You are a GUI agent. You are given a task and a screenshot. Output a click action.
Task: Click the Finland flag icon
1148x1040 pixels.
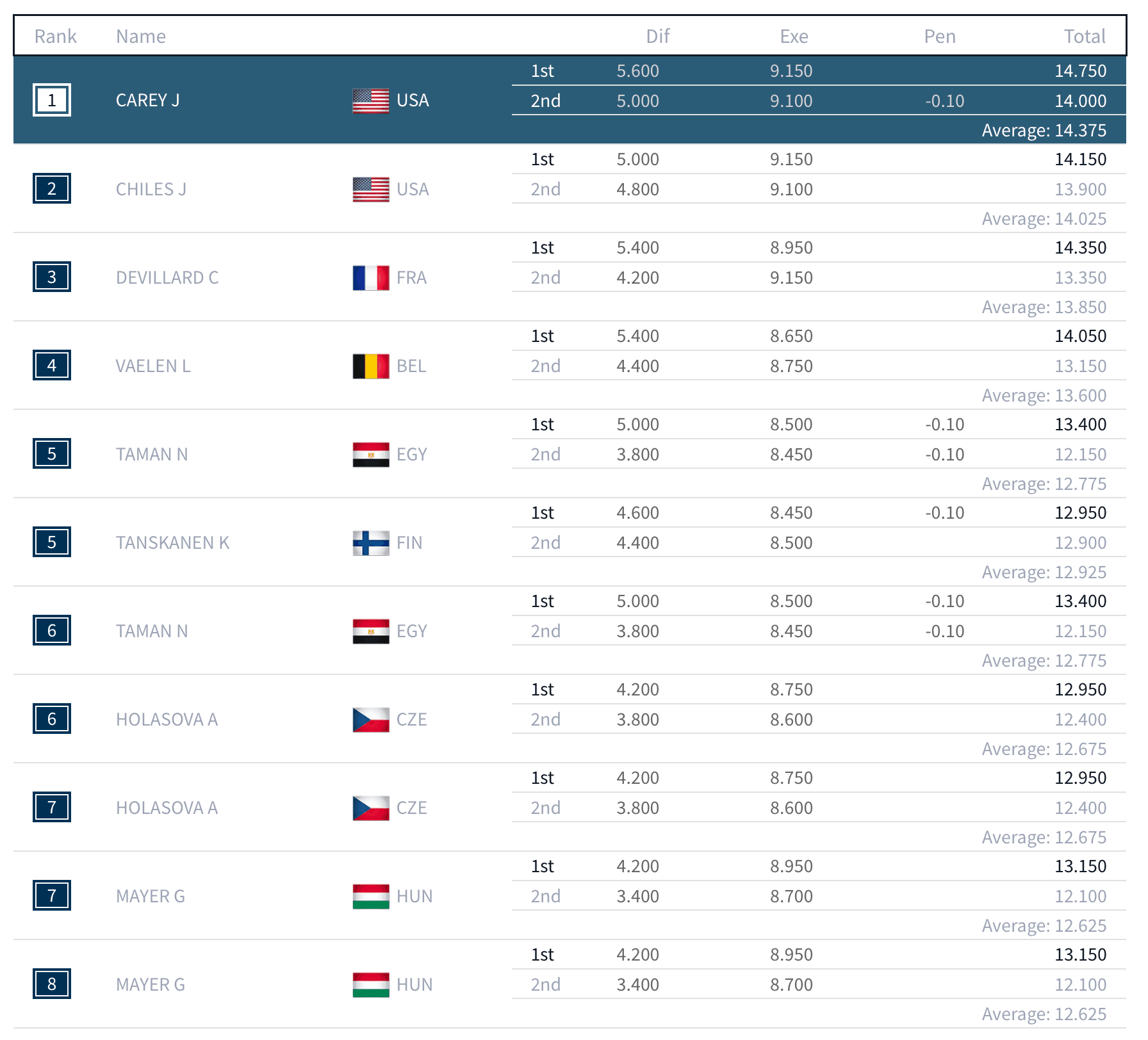coord(370,543)
